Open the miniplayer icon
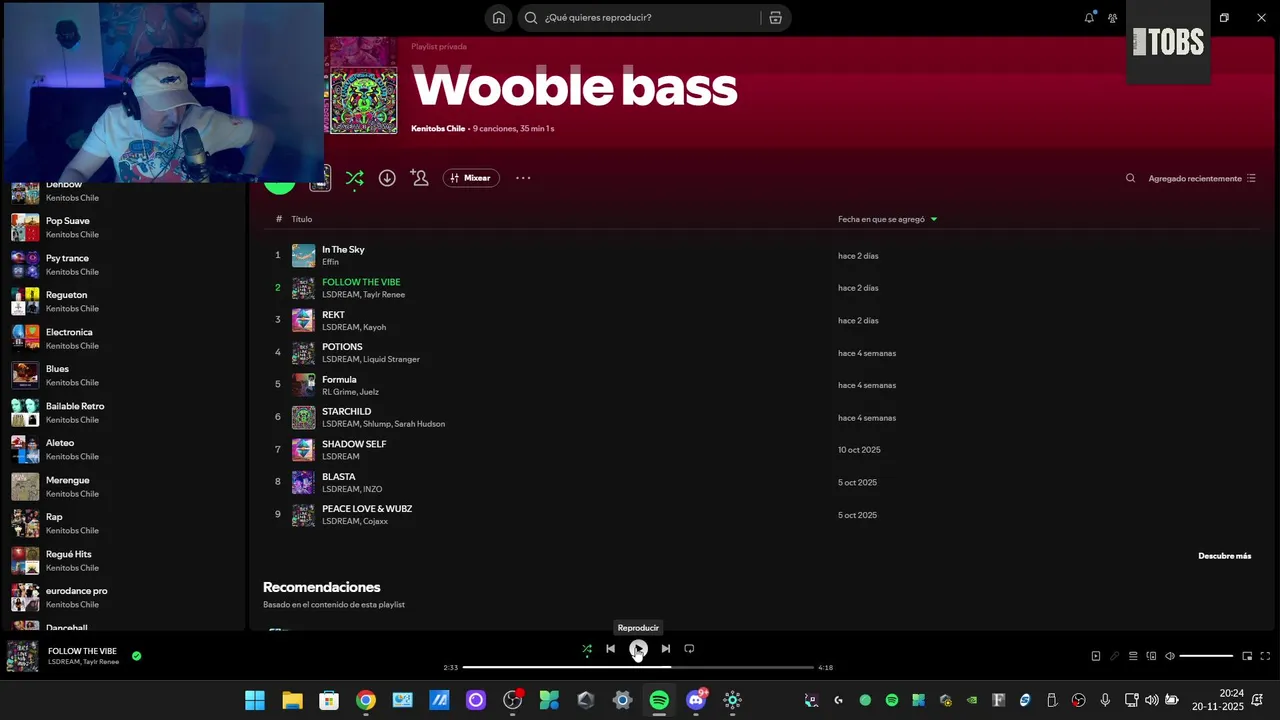This screenshot has width=1280, height=720. coord(1247,656)
